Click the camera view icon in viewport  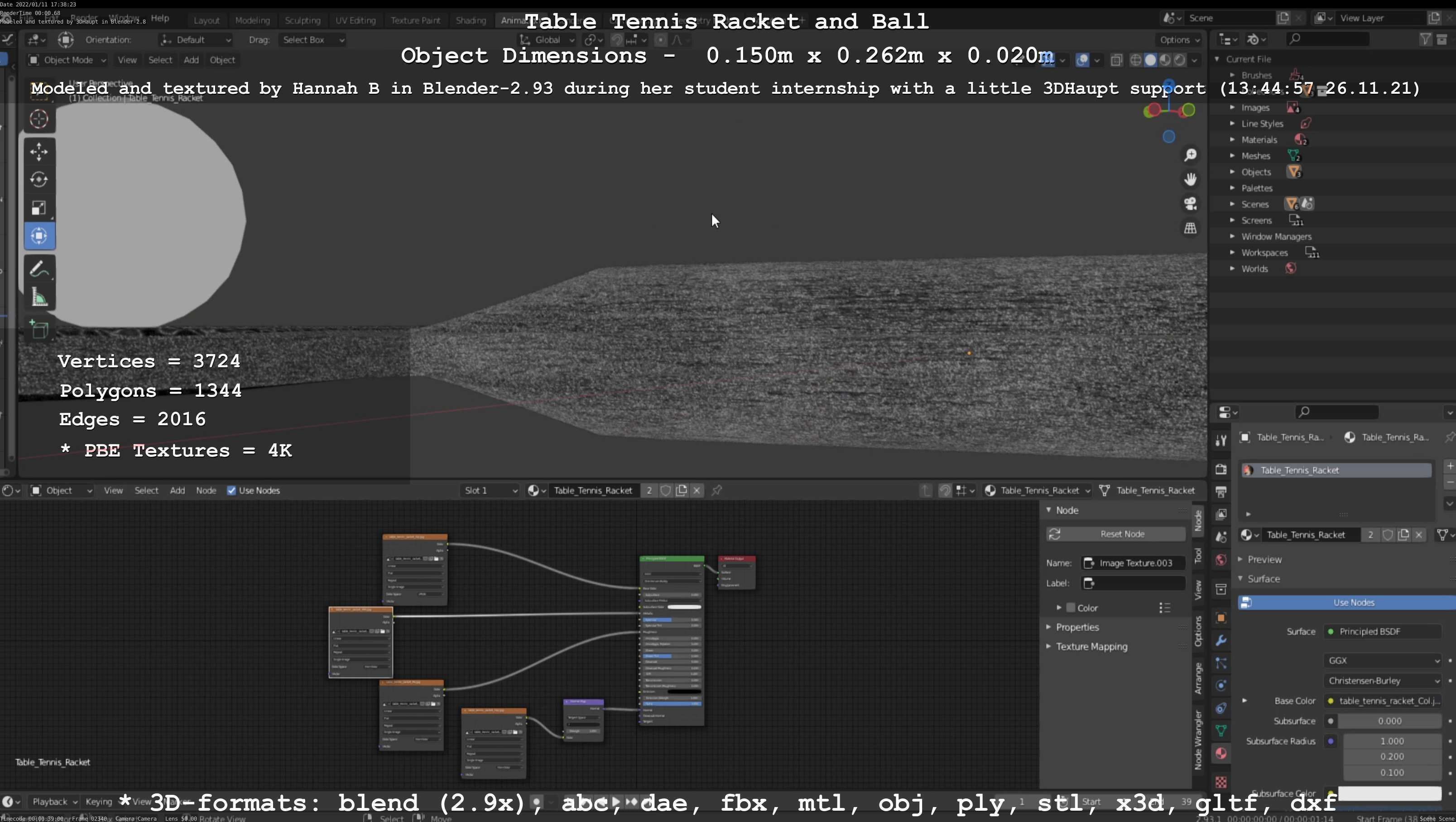coord(1190,203)
